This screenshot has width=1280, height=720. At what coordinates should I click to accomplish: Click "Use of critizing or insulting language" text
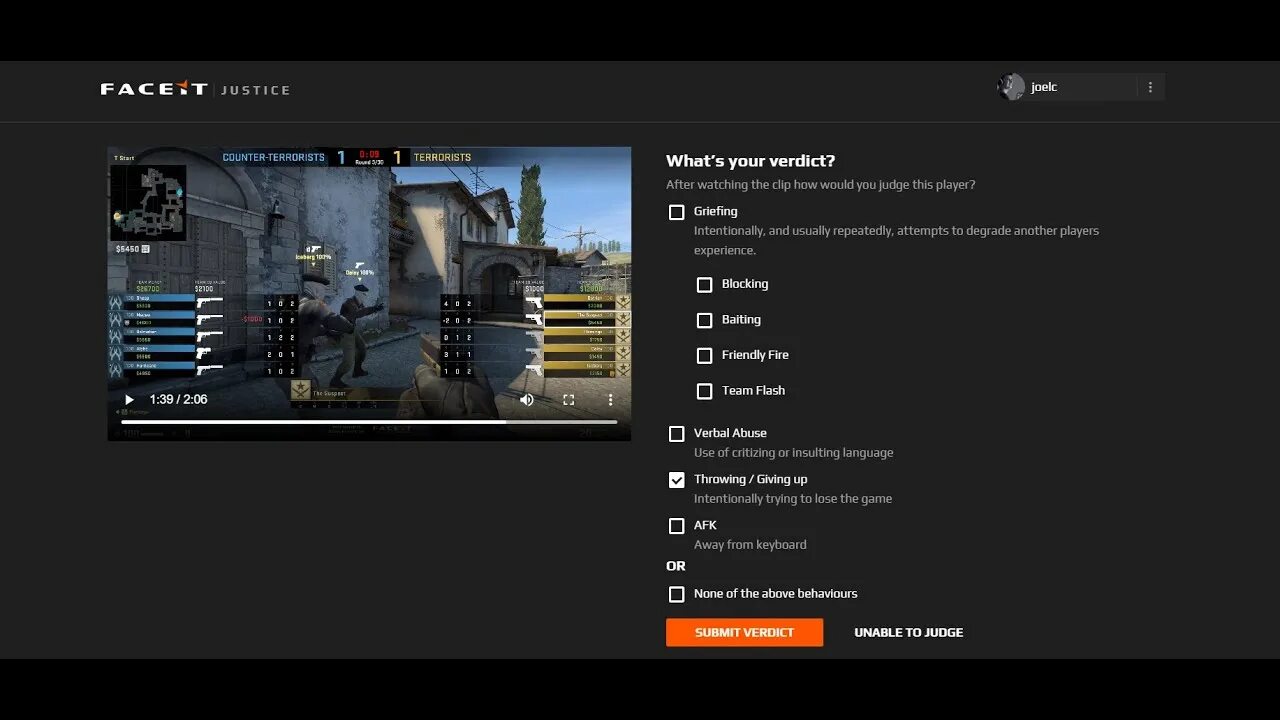[x=794, y=453]
